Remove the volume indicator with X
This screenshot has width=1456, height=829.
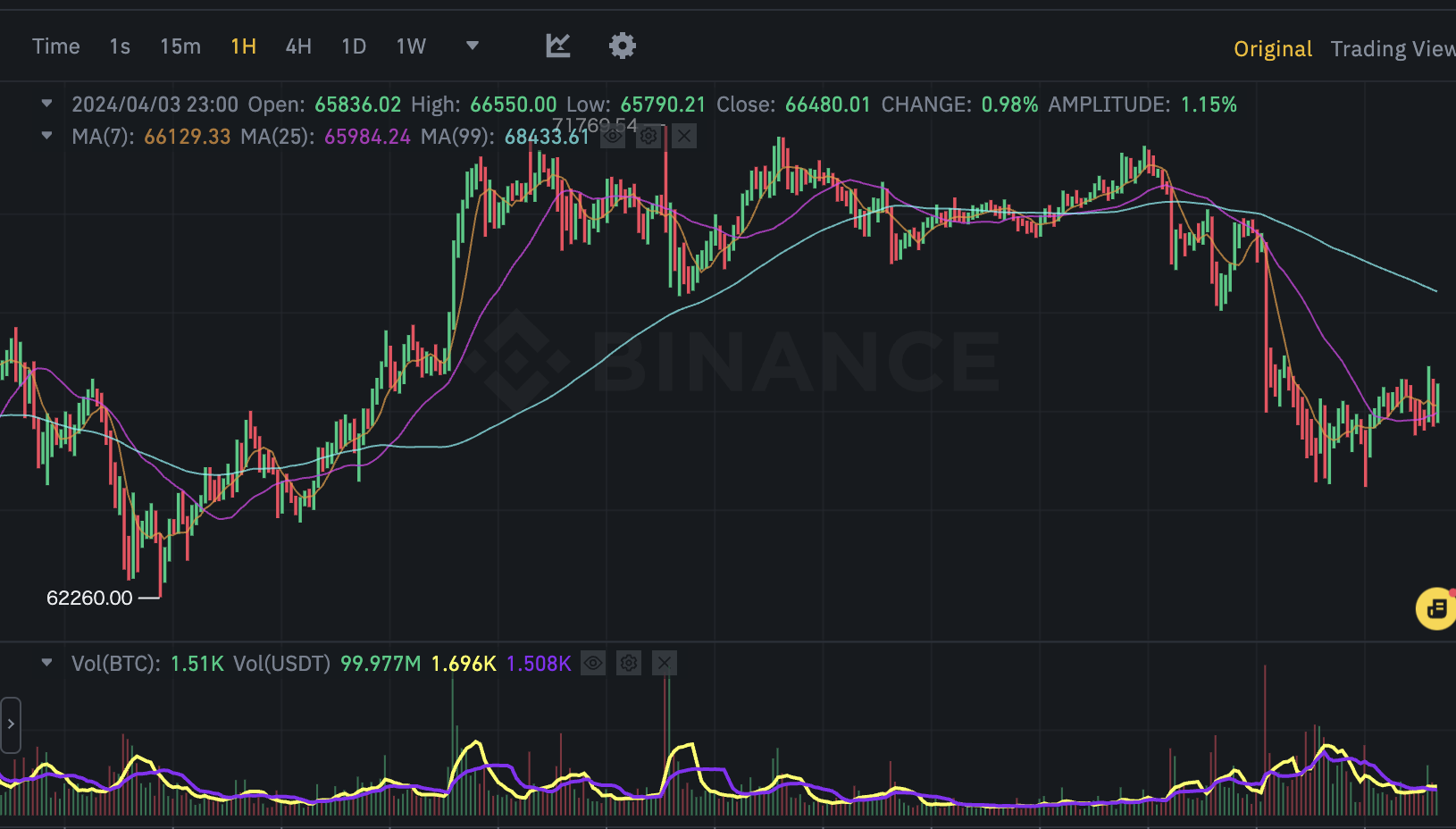[x=664, y=663]
